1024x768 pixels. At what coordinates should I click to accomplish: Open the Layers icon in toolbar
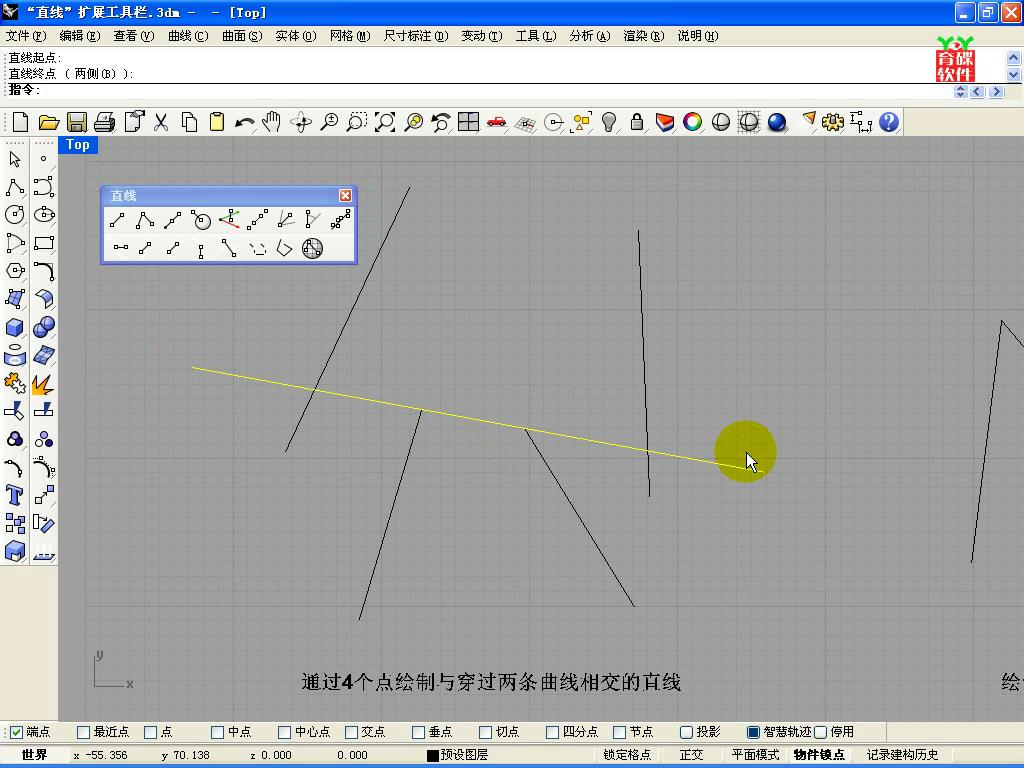pyautogui.click(x=665, y=122)
